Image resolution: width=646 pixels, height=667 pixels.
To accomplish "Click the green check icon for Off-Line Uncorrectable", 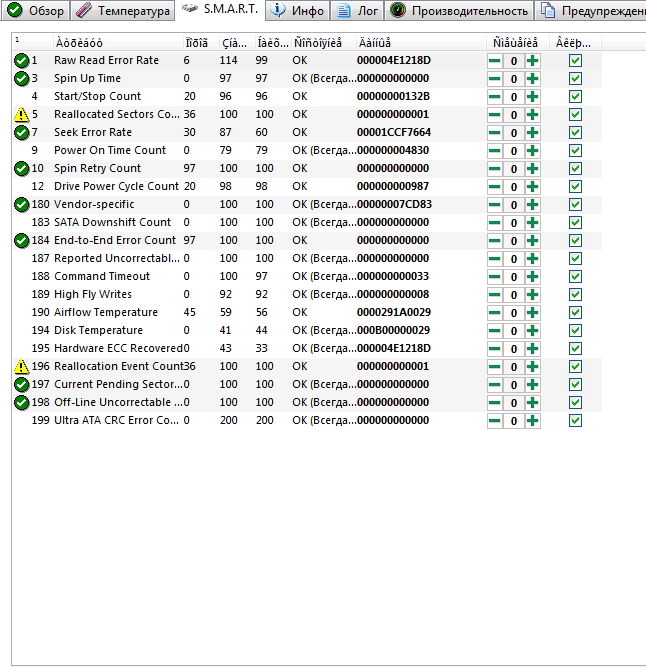I will click(x=21, y=402).
